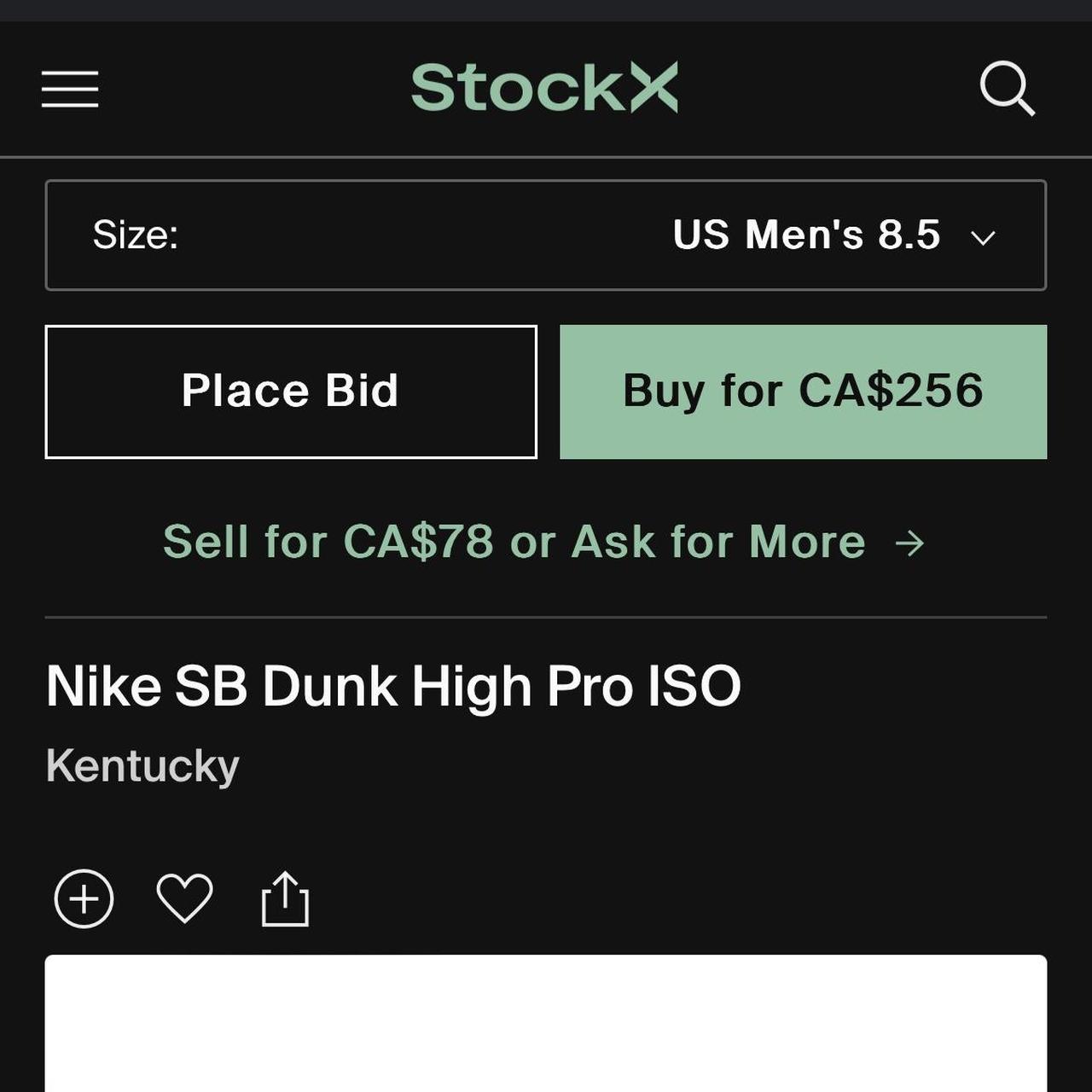
Task: Collapse the size selection panel
Action: [x=983, y=237]
